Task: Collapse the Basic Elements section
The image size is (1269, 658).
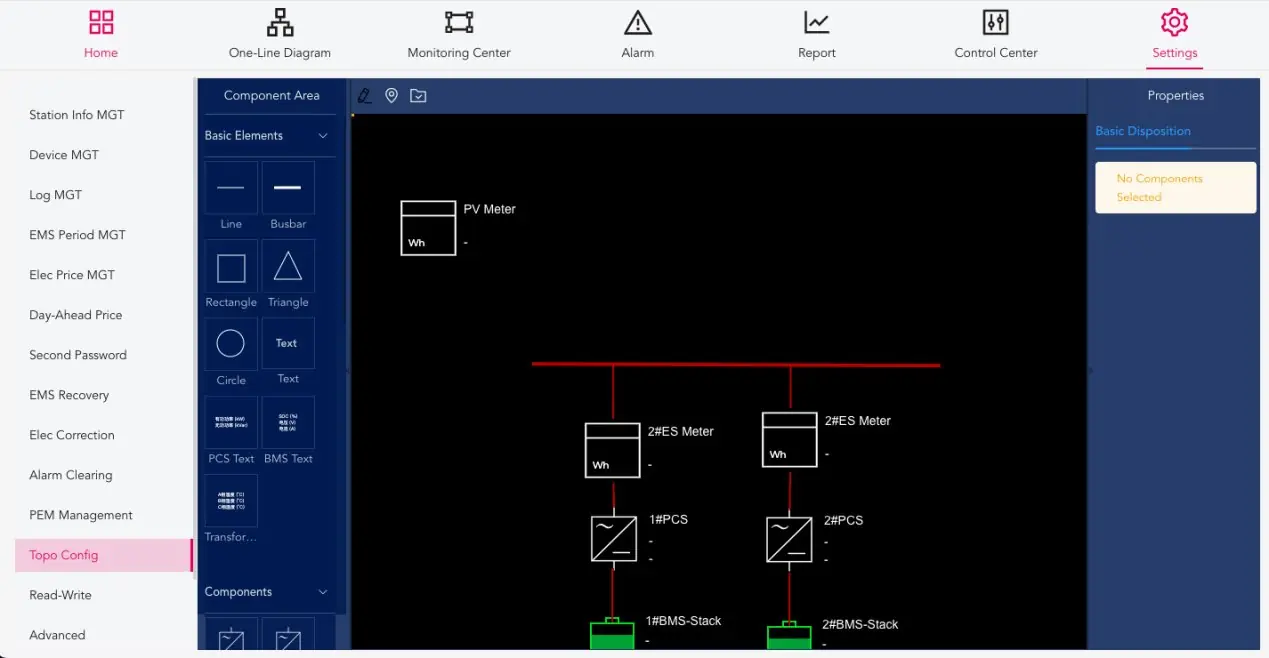Action: point(323,136)
